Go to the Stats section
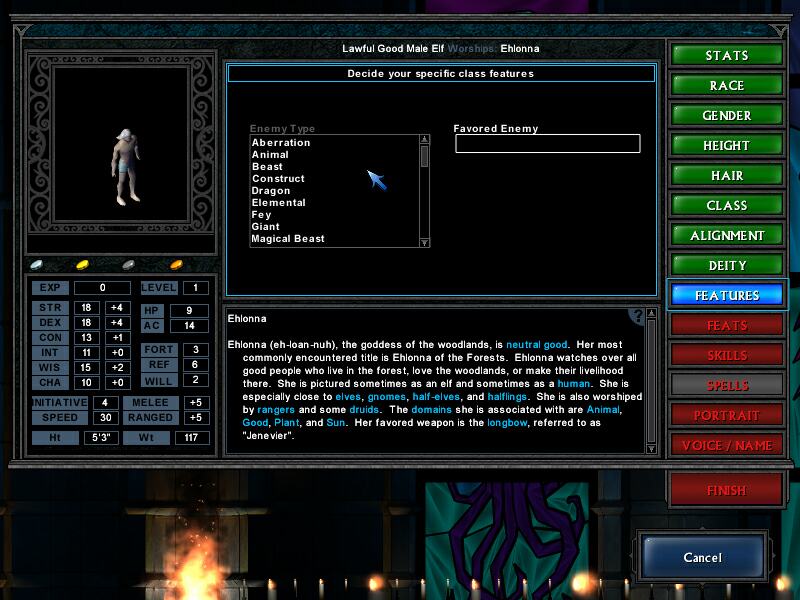800x600 pixels. tap(727, 55)
